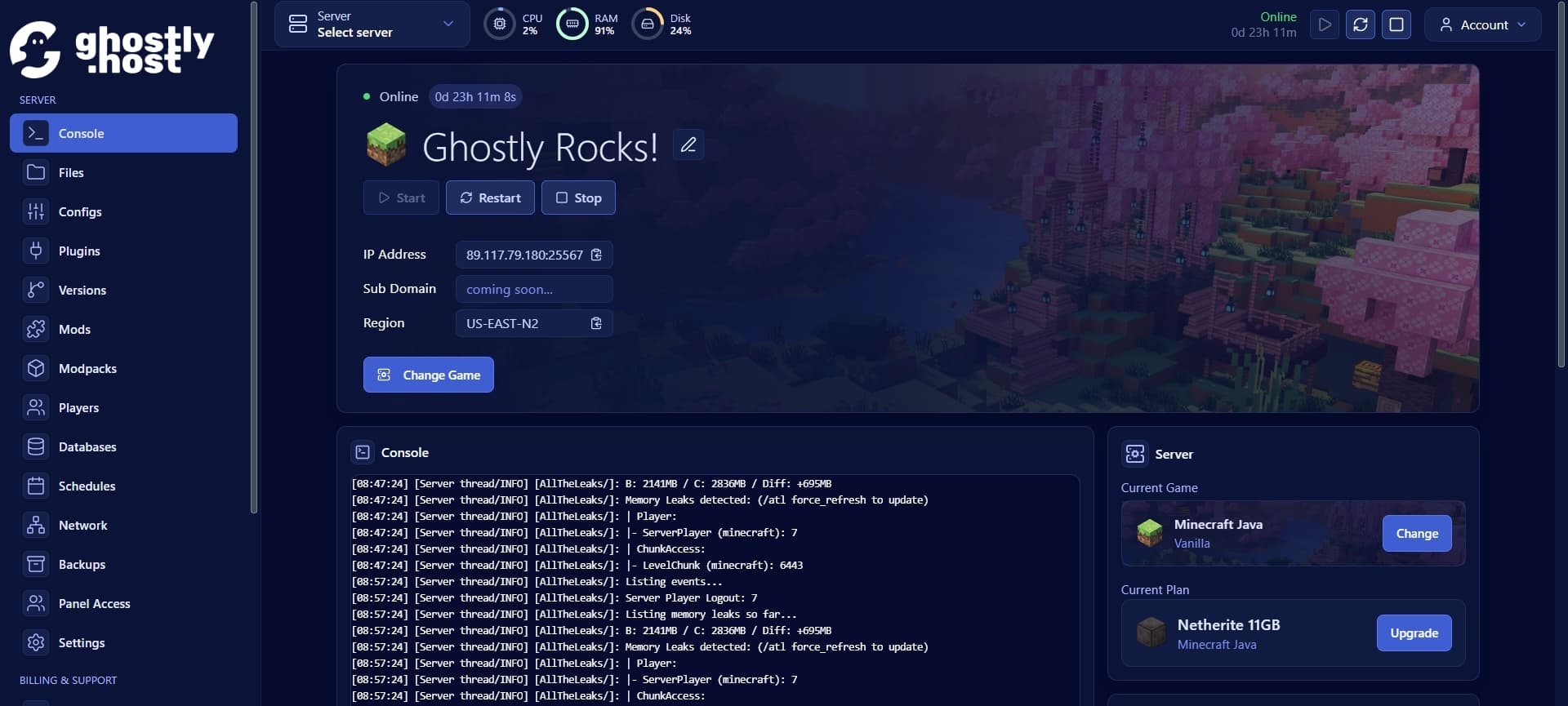Click the Disk usage gauge icon
The width and height of the screenshot is (1568, 706).
[x=648, y=24]
